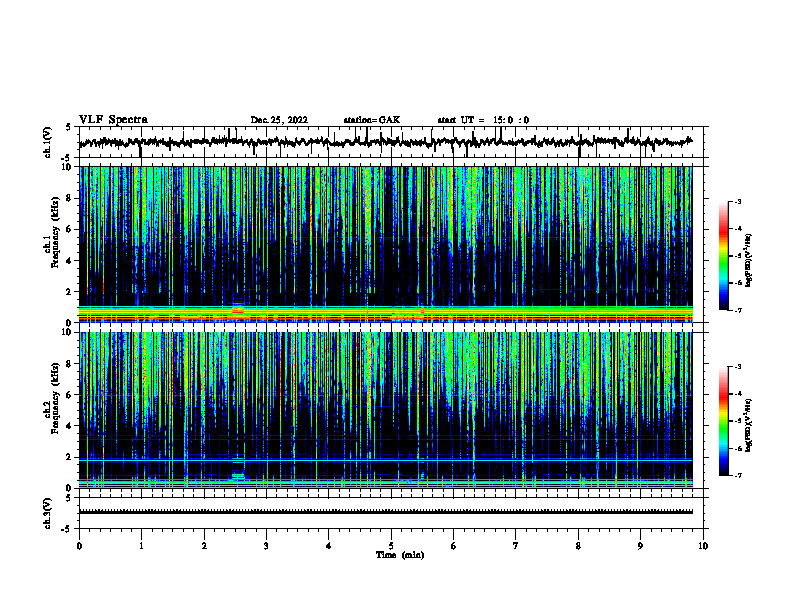Click the ch.3 voltage trace panel

click(385, 513)
